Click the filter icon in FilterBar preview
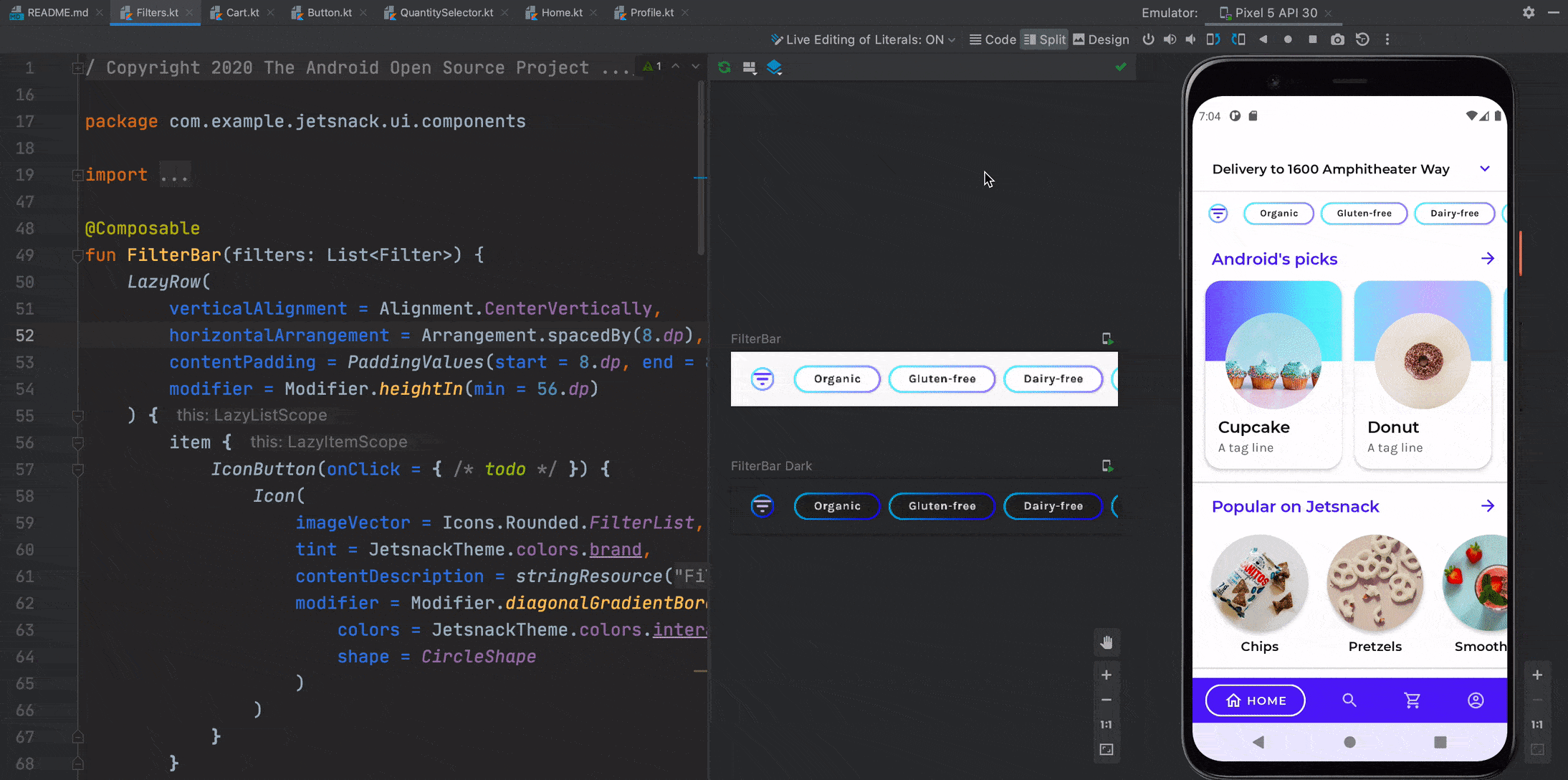 762,378
